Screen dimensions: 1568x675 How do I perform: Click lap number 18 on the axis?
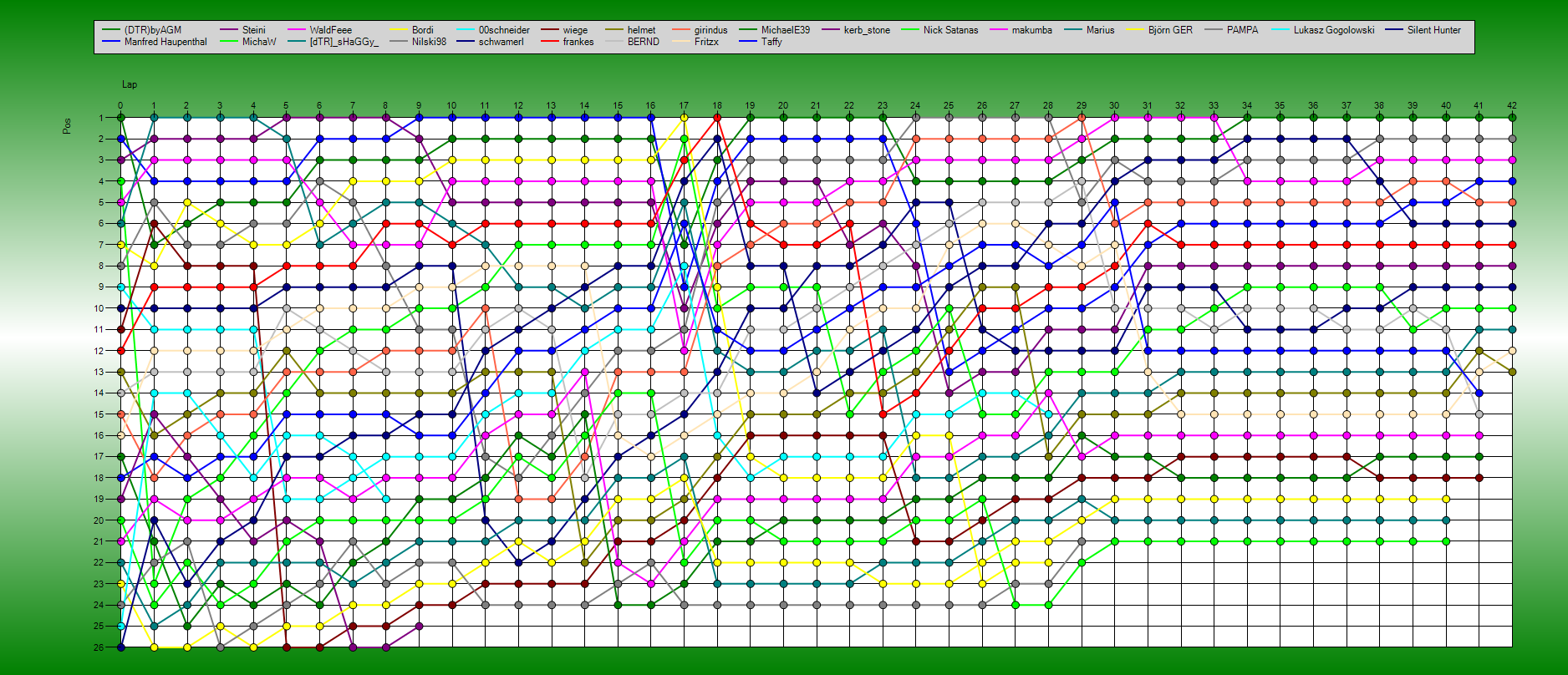(717, 106)
